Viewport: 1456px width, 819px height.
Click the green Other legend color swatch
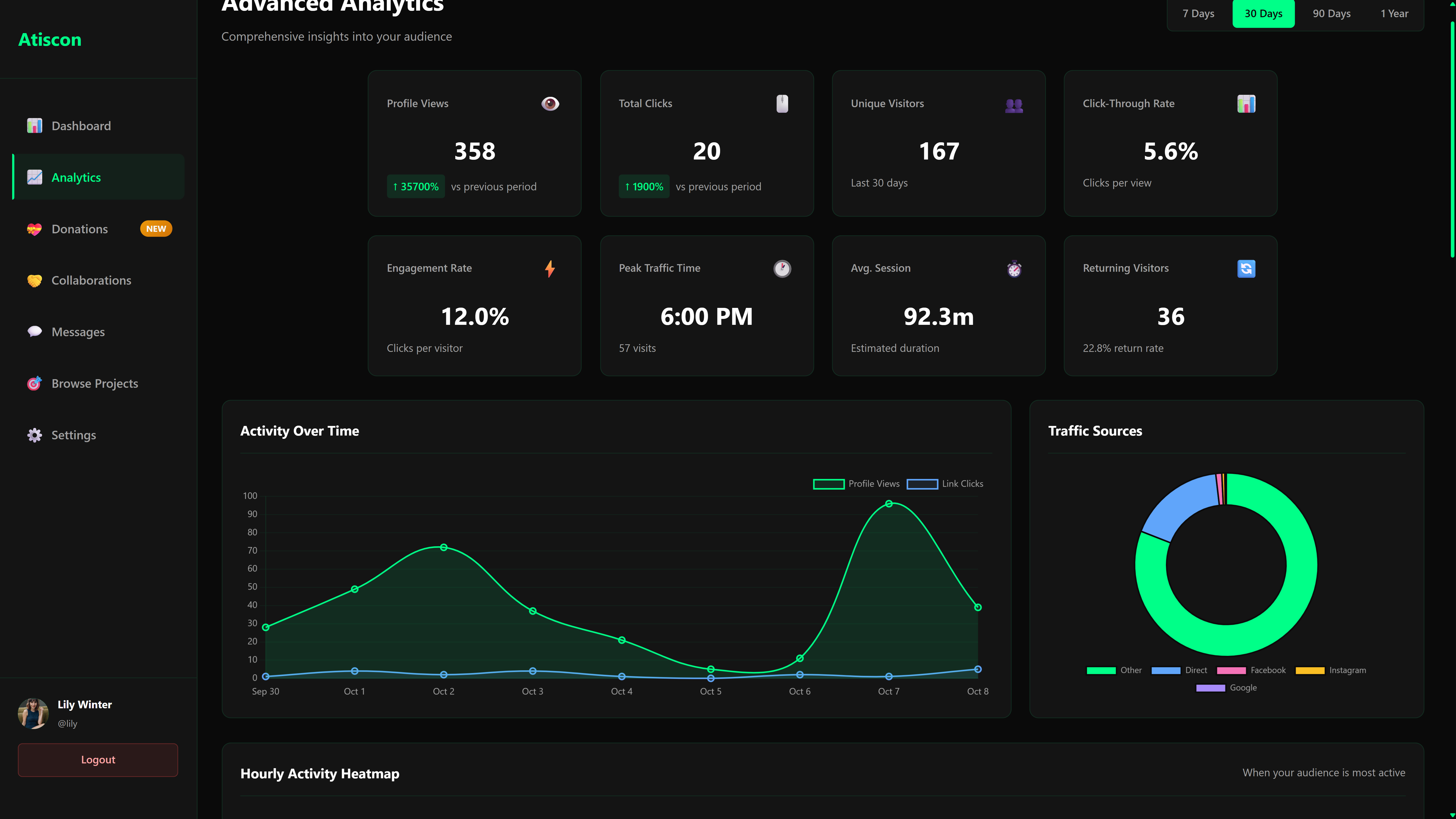[1101, 670]
